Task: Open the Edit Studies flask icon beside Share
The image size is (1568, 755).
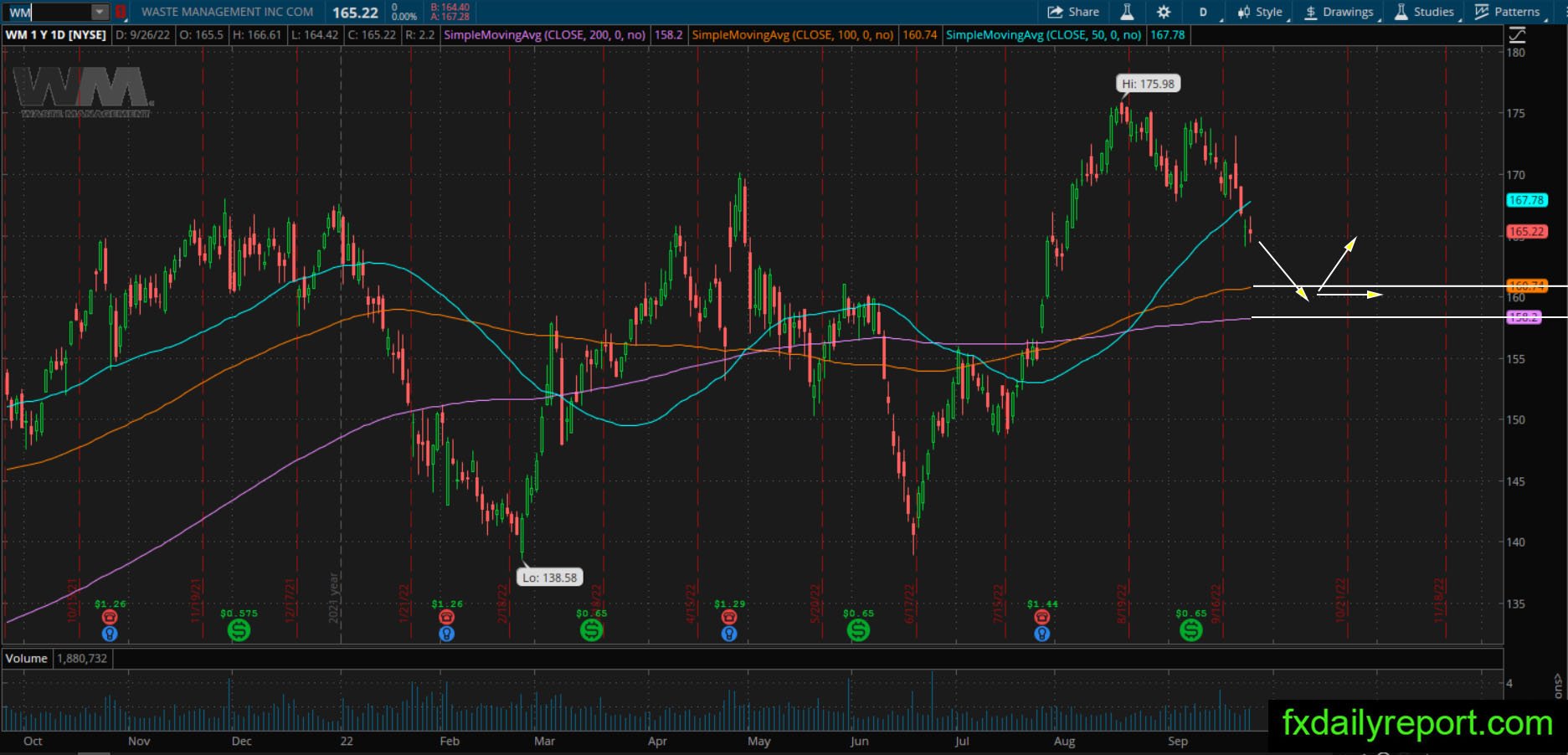Action: (x=1127, y=12)
